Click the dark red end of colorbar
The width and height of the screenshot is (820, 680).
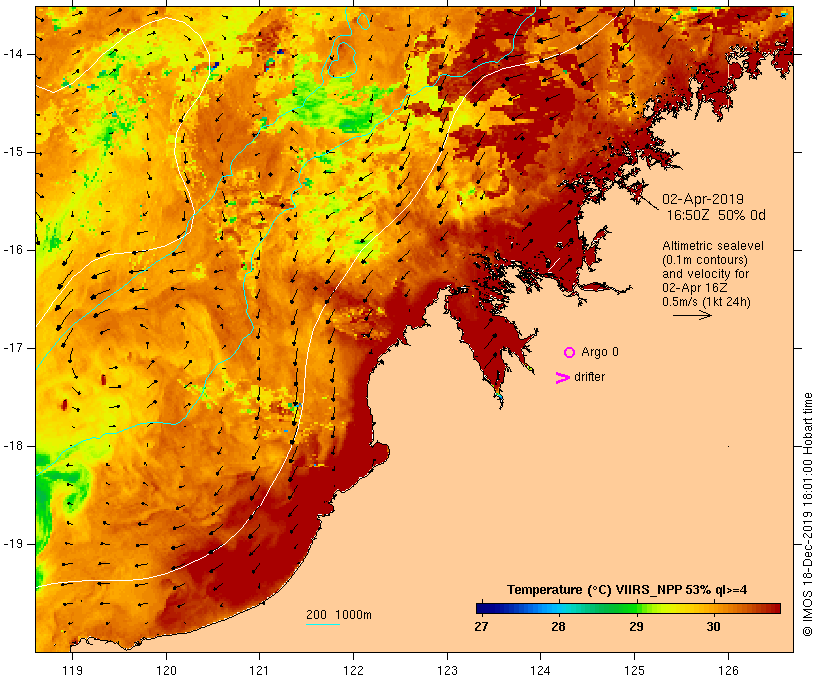775,608
